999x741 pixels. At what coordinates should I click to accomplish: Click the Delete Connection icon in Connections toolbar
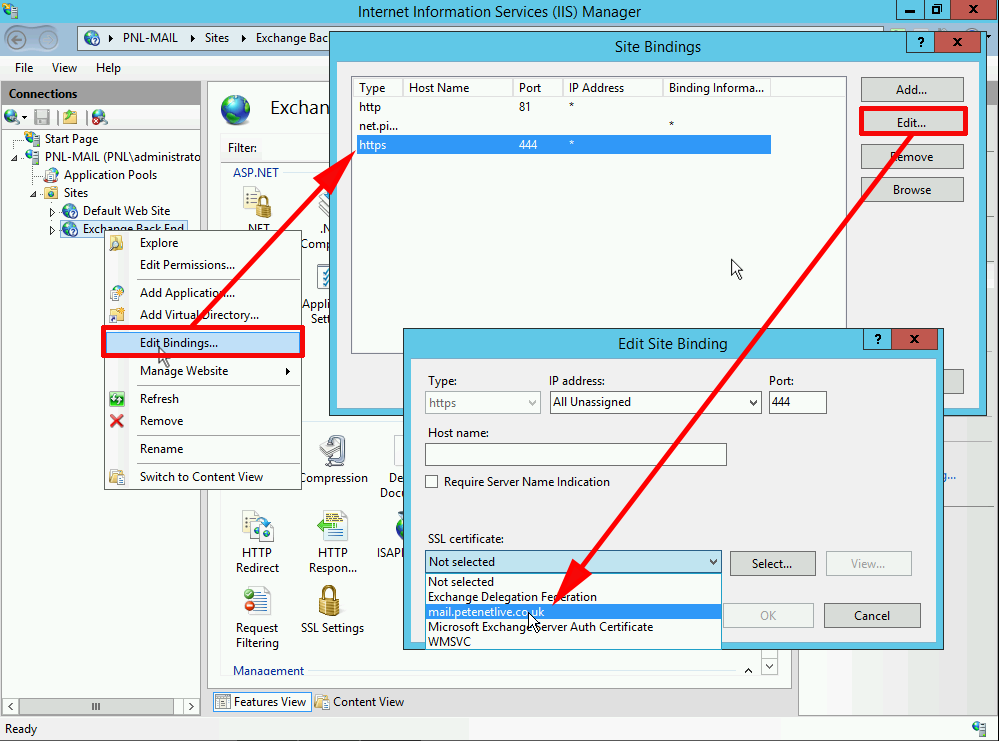(99, 117)
